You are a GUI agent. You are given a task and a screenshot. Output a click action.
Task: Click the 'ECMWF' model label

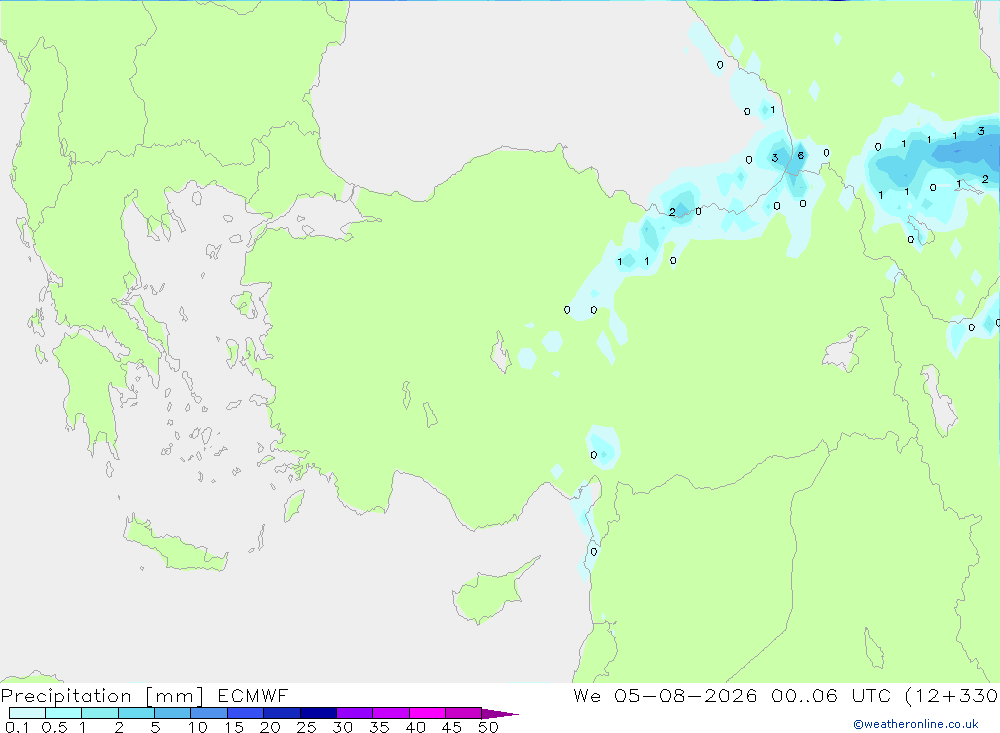point(253,695)
